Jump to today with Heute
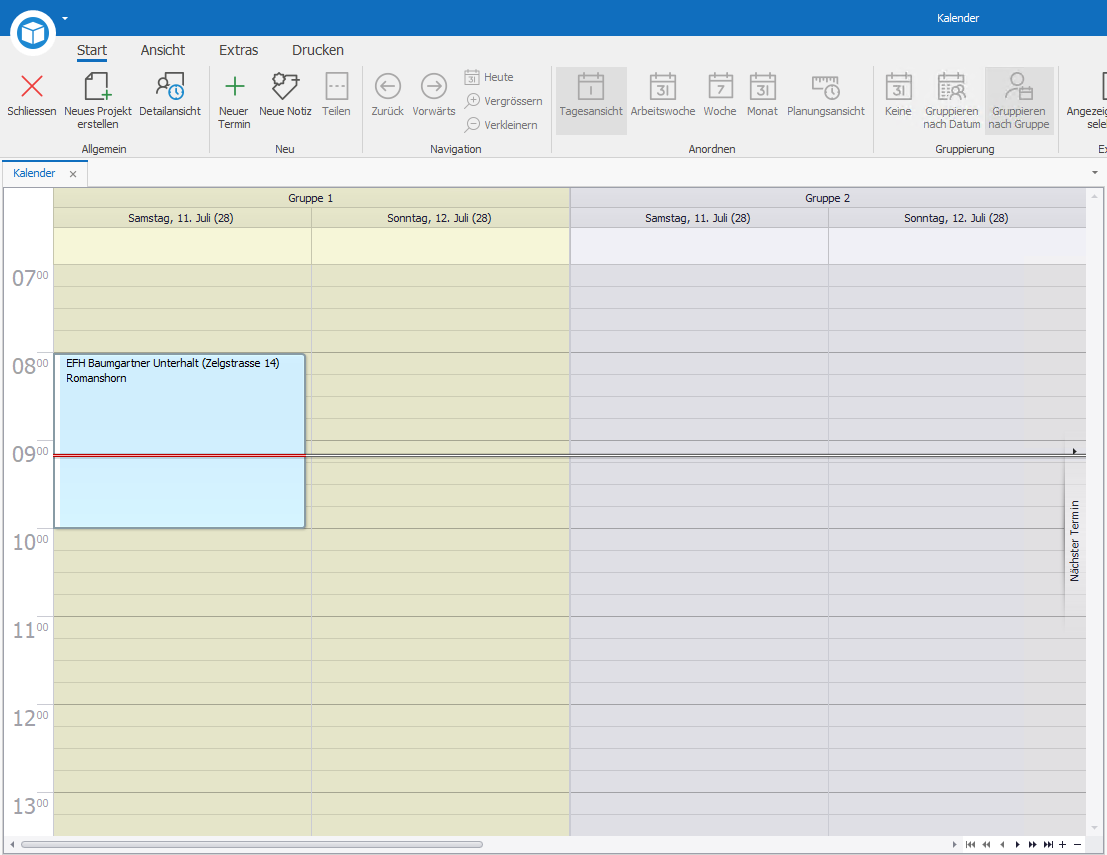The width and height of the screenshot is (1107, 855). (489, 77)
